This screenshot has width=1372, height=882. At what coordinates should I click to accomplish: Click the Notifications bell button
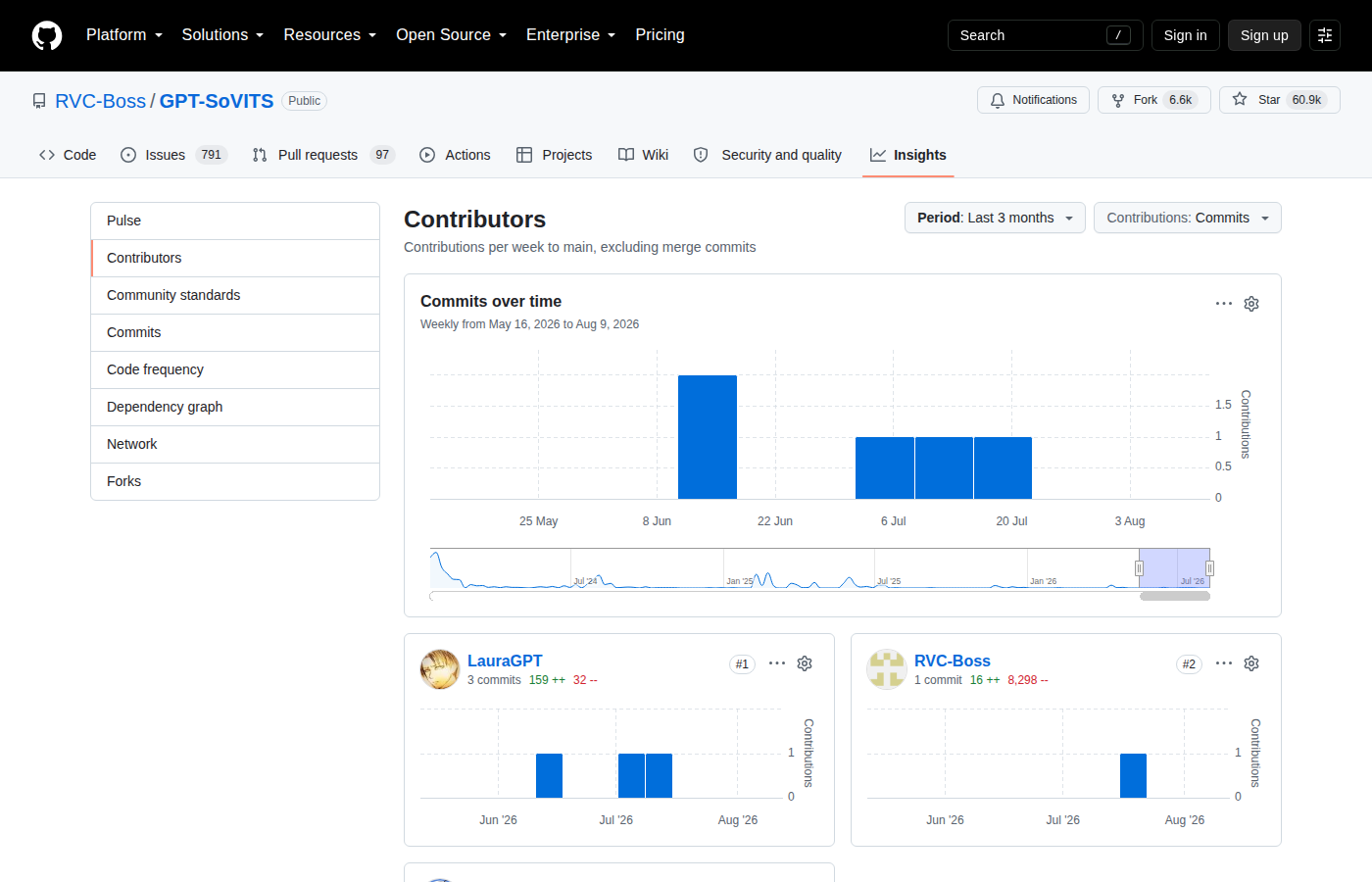tap(1033, 100)
